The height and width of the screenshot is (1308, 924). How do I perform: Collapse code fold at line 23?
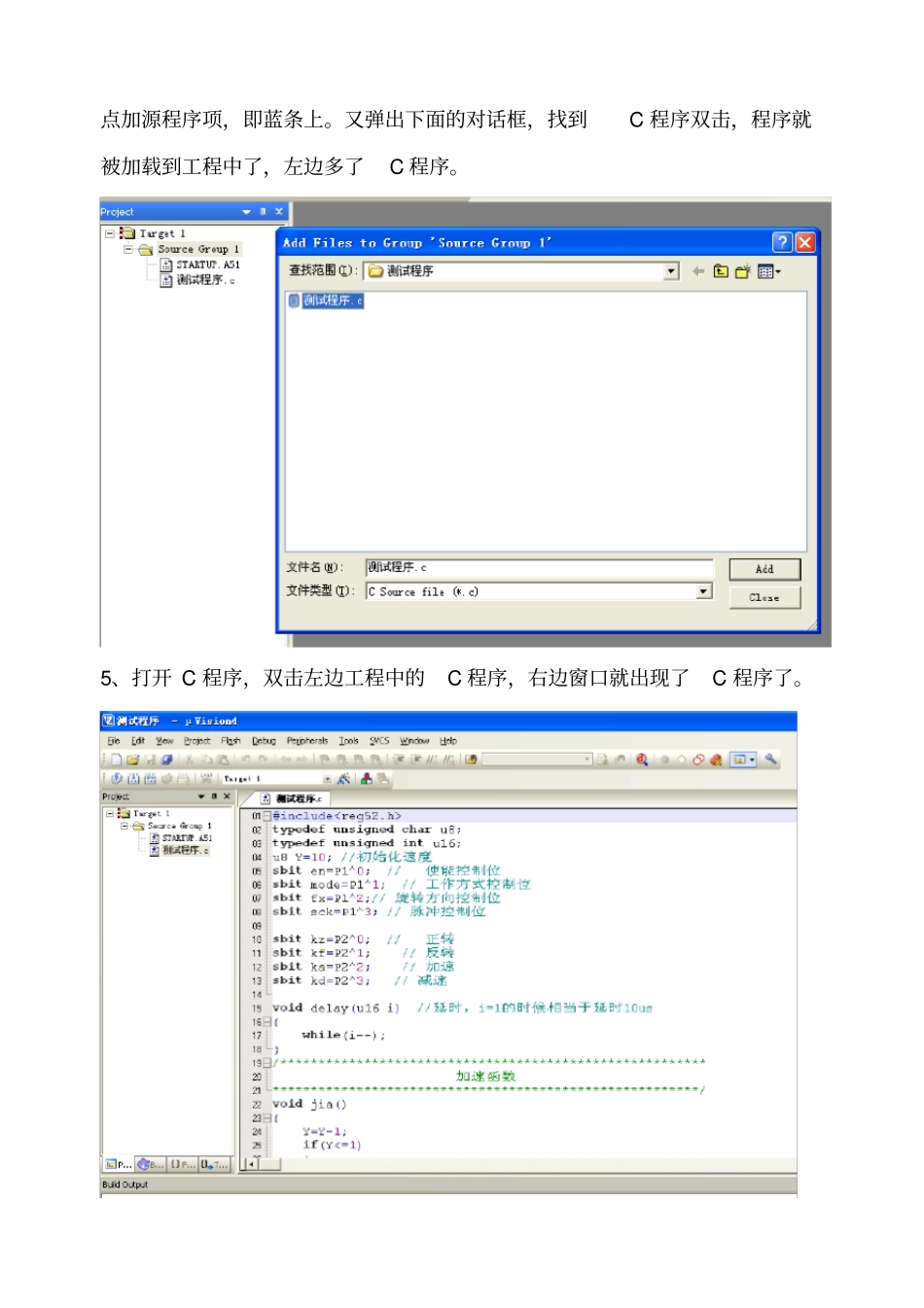(x=267, y=1118)
